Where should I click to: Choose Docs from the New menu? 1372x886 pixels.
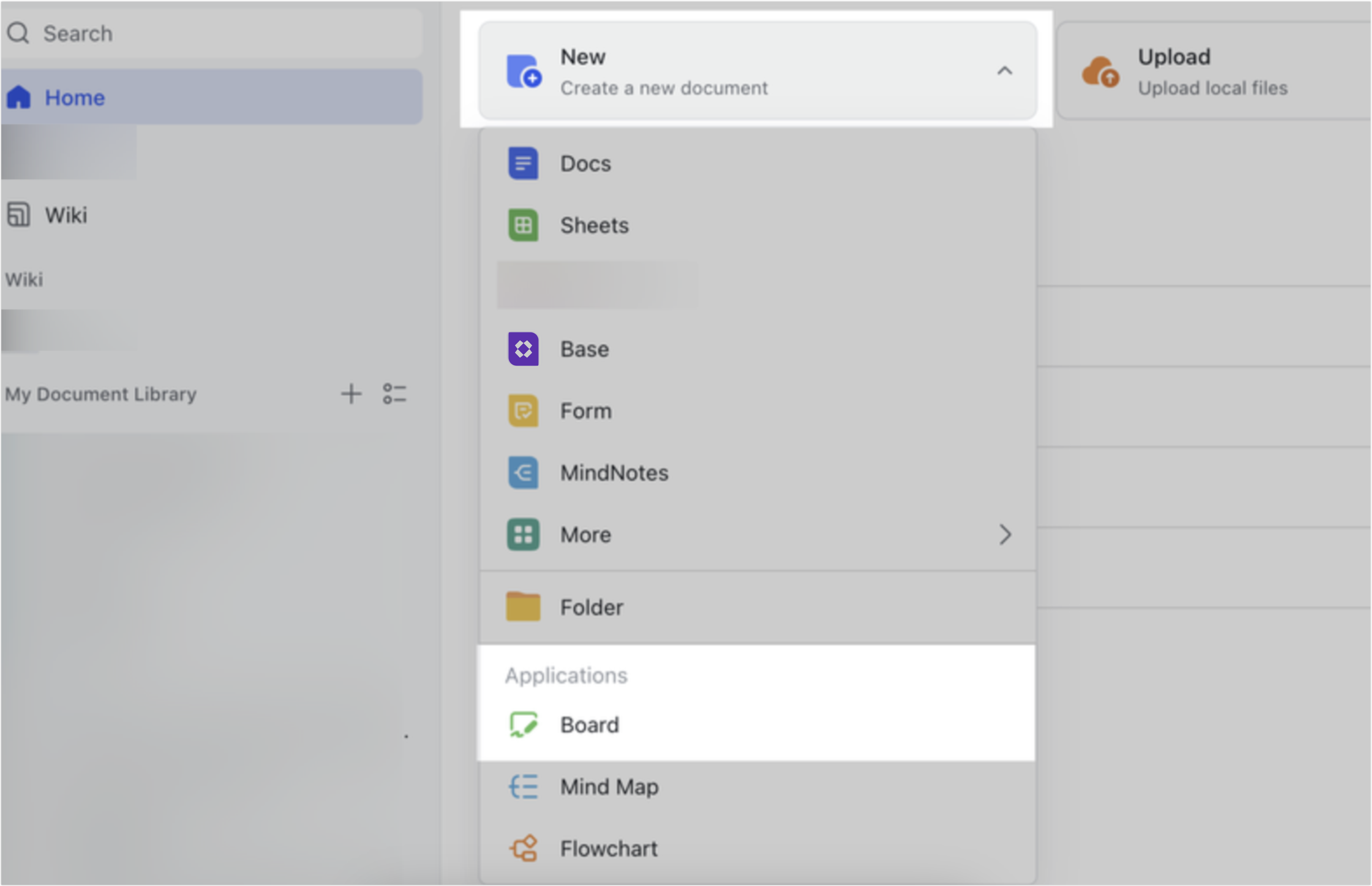(x=757, y=164)
